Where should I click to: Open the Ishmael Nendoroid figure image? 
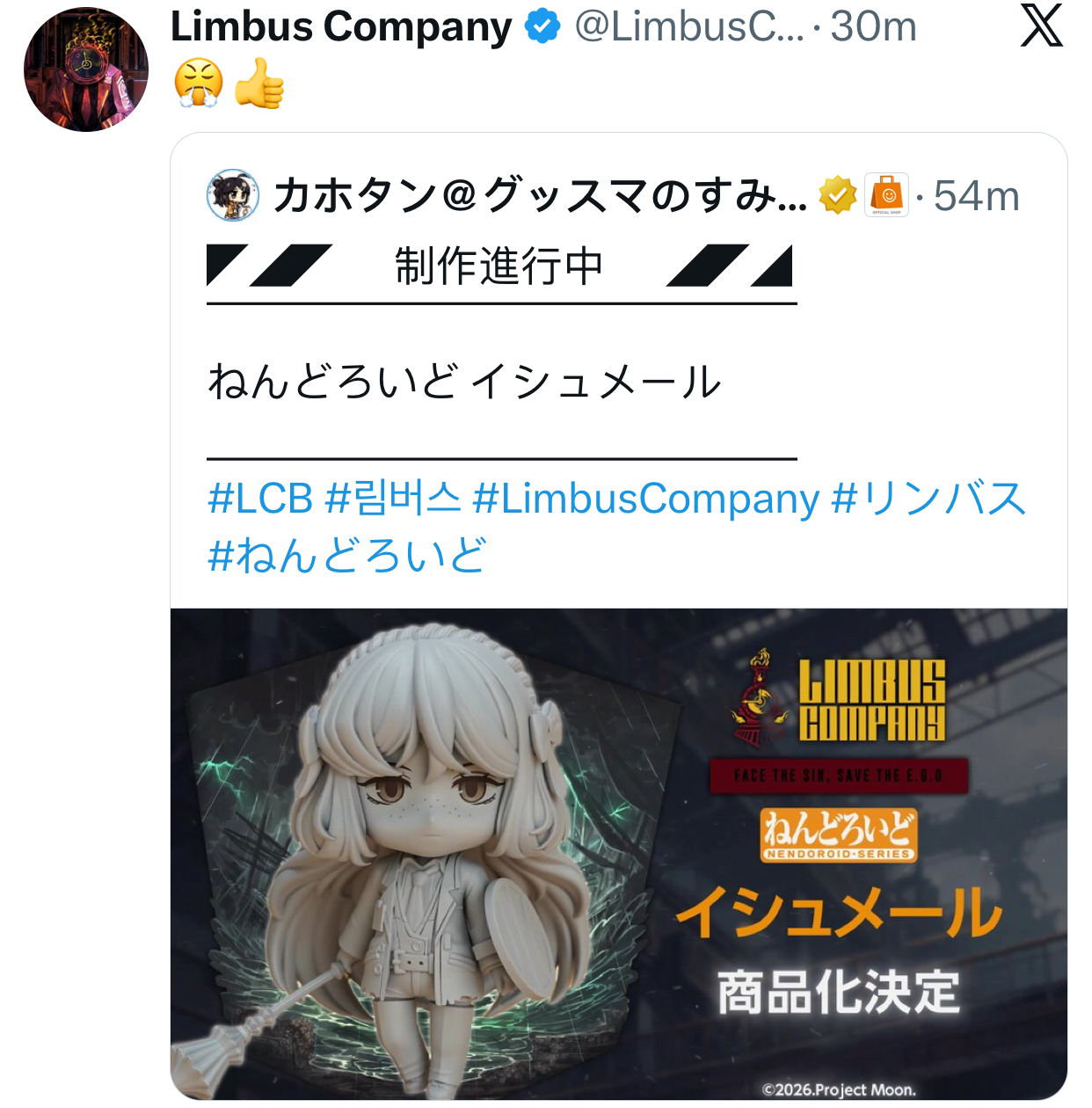[x=619, y=854]
